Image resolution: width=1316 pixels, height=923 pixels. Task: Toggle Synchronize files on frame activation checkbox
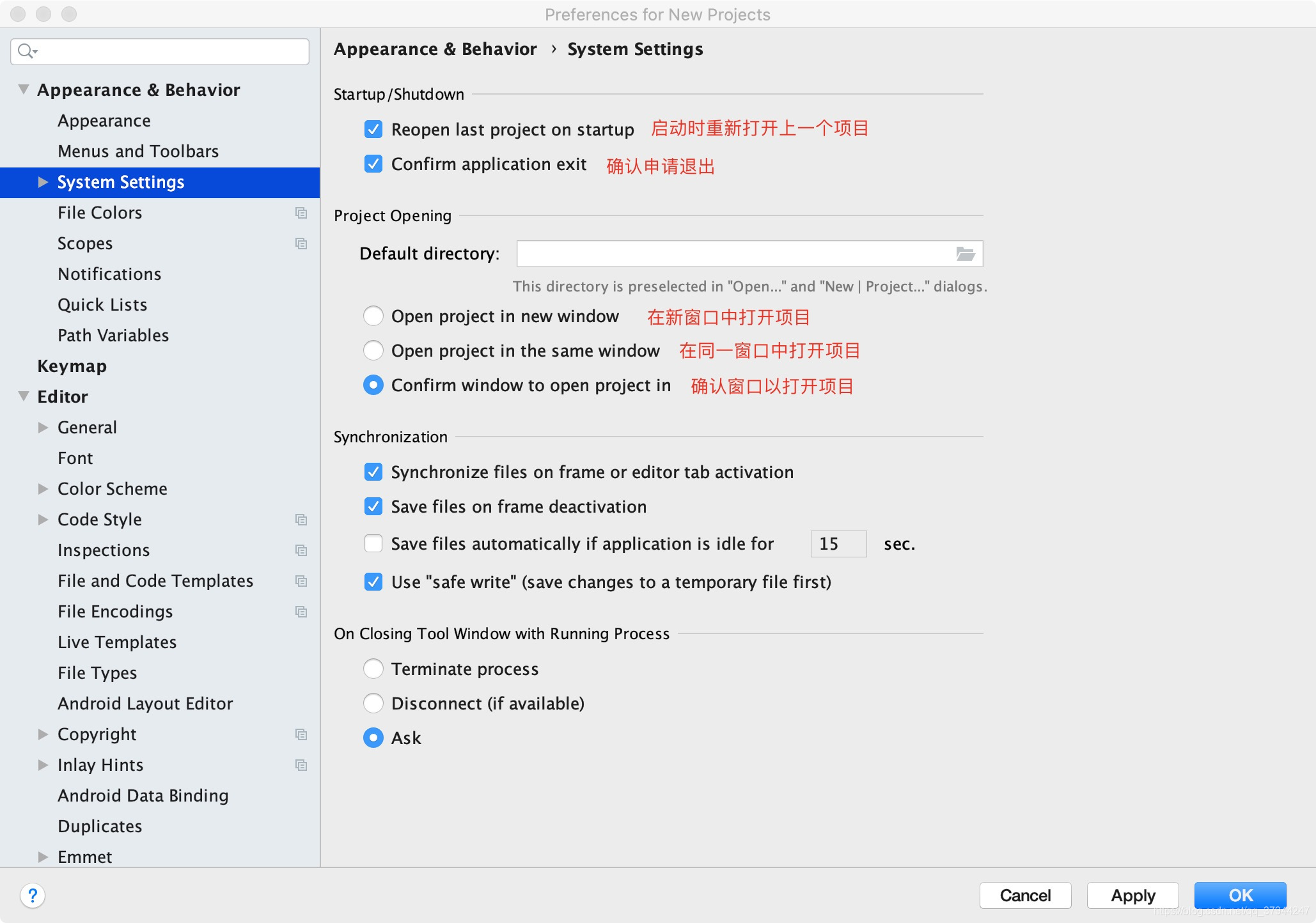click(373, 472)
